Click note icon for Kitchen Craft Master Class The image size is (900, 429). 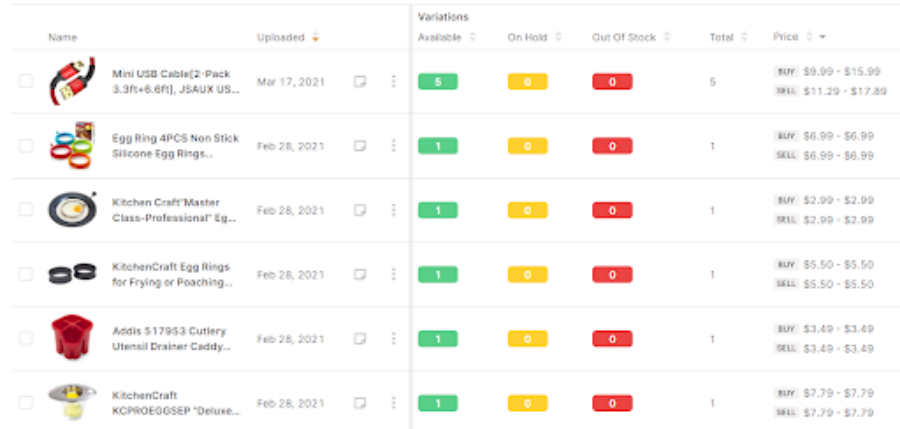360,211
